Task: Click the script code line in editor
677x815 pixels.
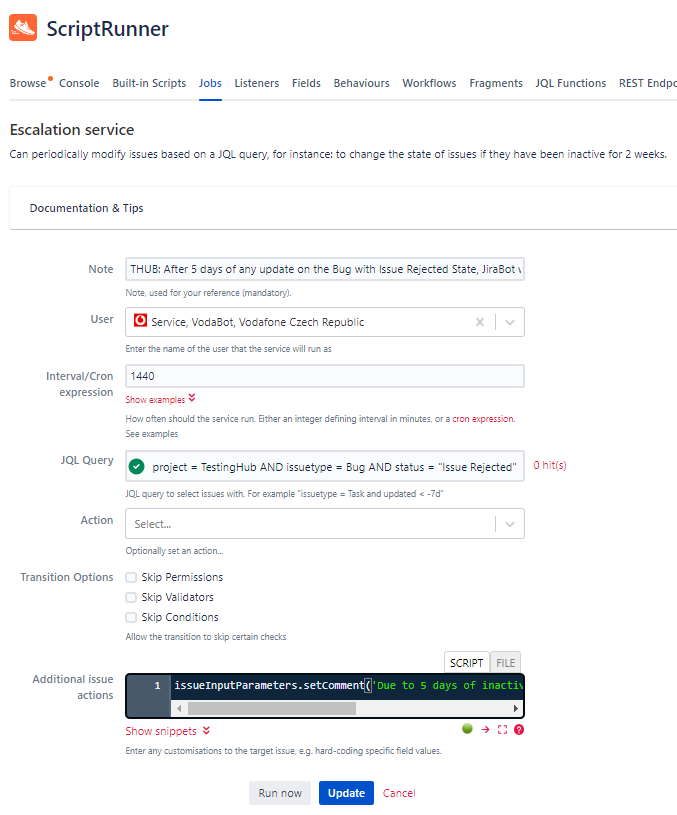Action: pos(347,686)
